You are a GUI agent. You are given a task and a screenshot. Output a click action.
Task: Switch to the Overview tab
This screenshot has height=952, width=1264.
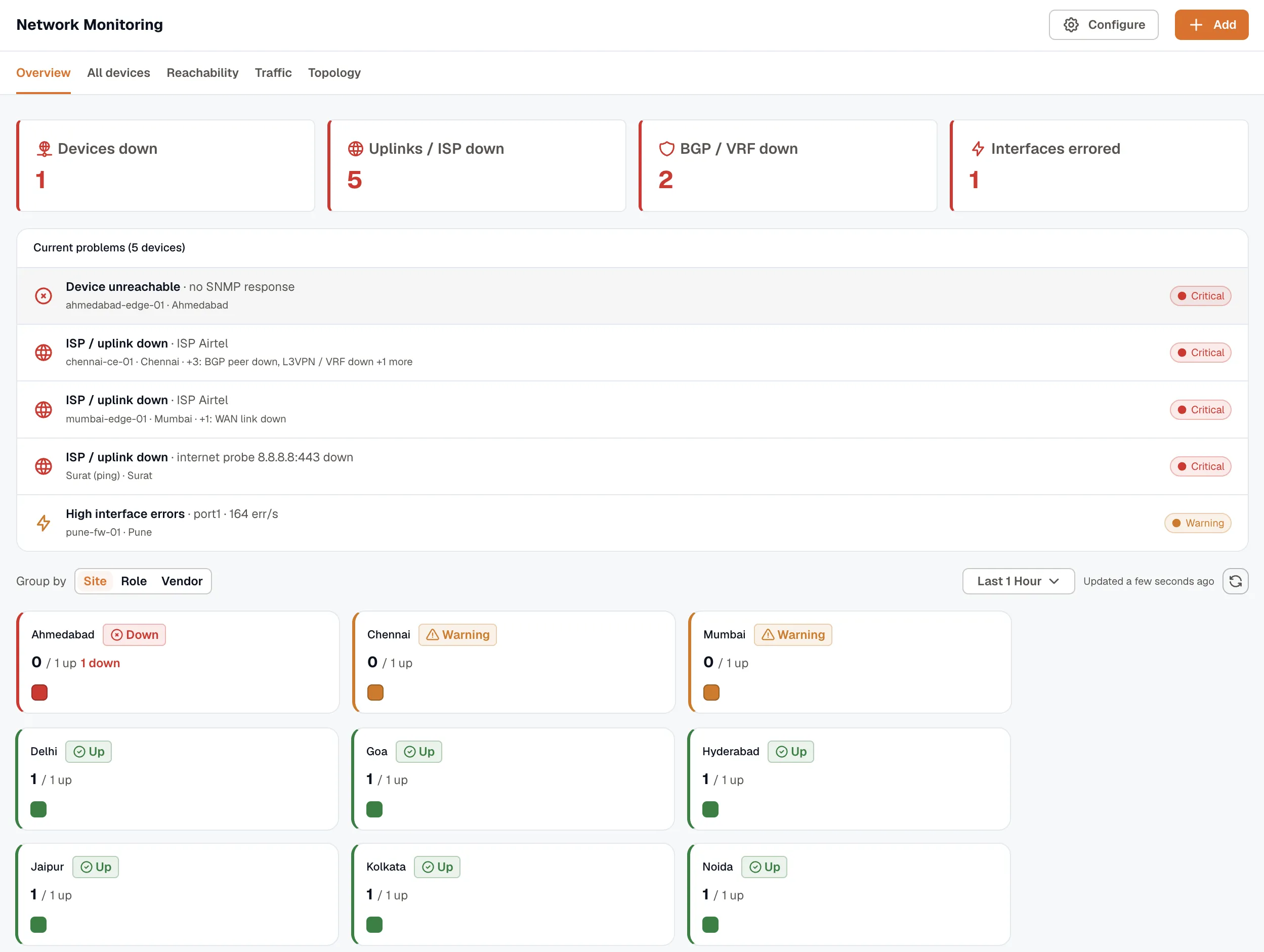(44, 72)
